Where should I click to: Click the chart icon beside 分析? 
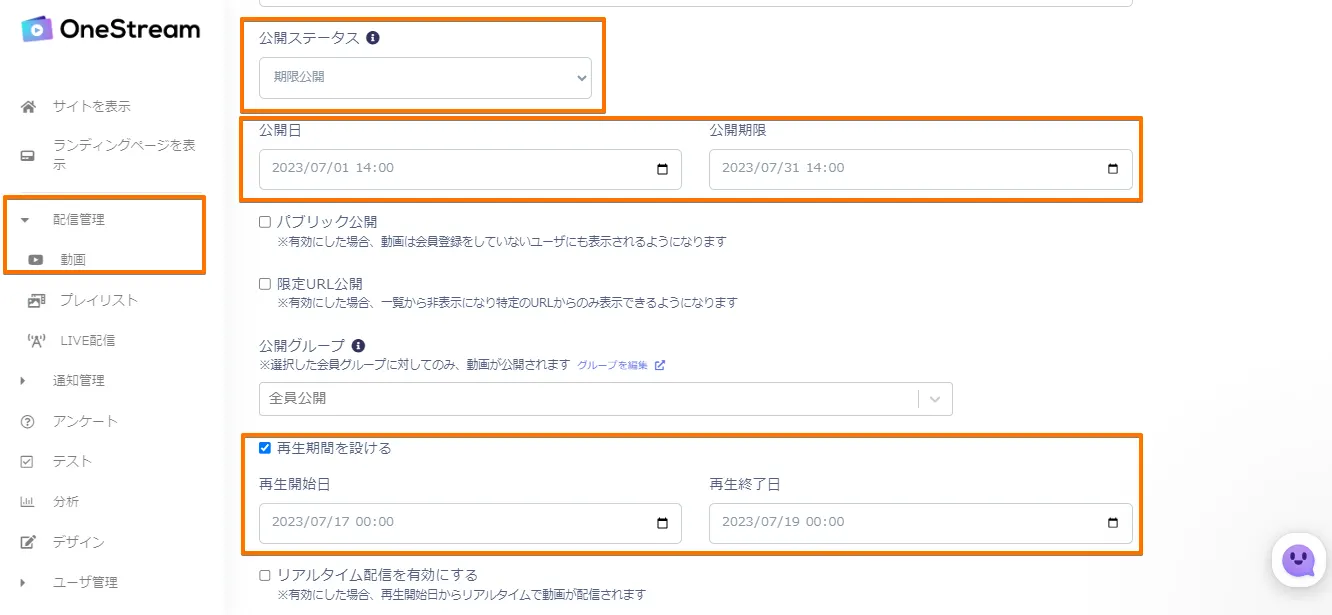[x=28, y=501]
